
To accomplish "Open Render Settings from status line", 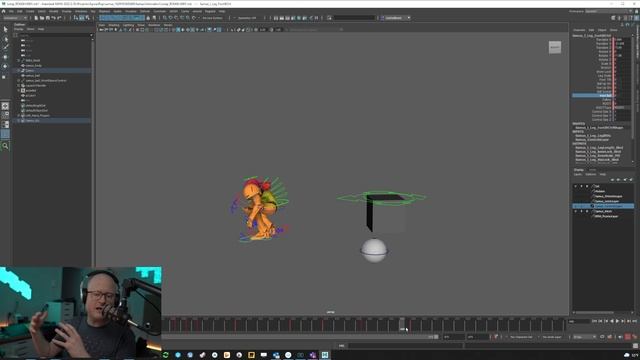I will pyautogui.click(x=293, y=18).
